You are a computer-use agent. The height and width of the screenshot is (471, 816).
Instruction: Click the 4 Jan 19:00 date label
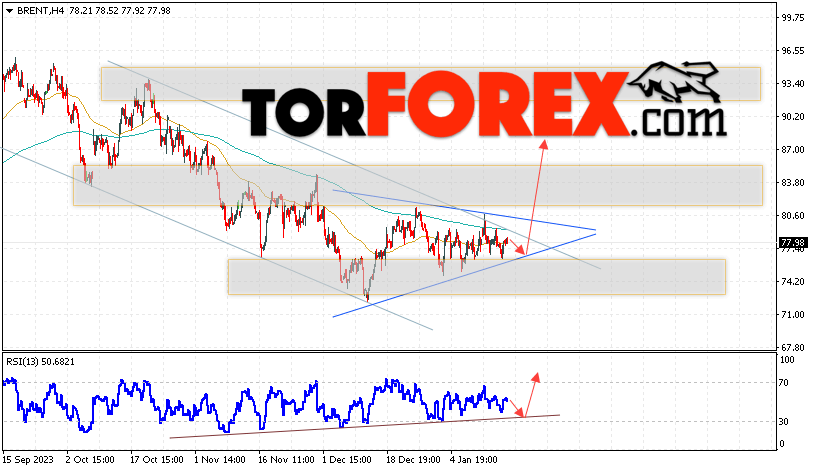pos(474,460)
